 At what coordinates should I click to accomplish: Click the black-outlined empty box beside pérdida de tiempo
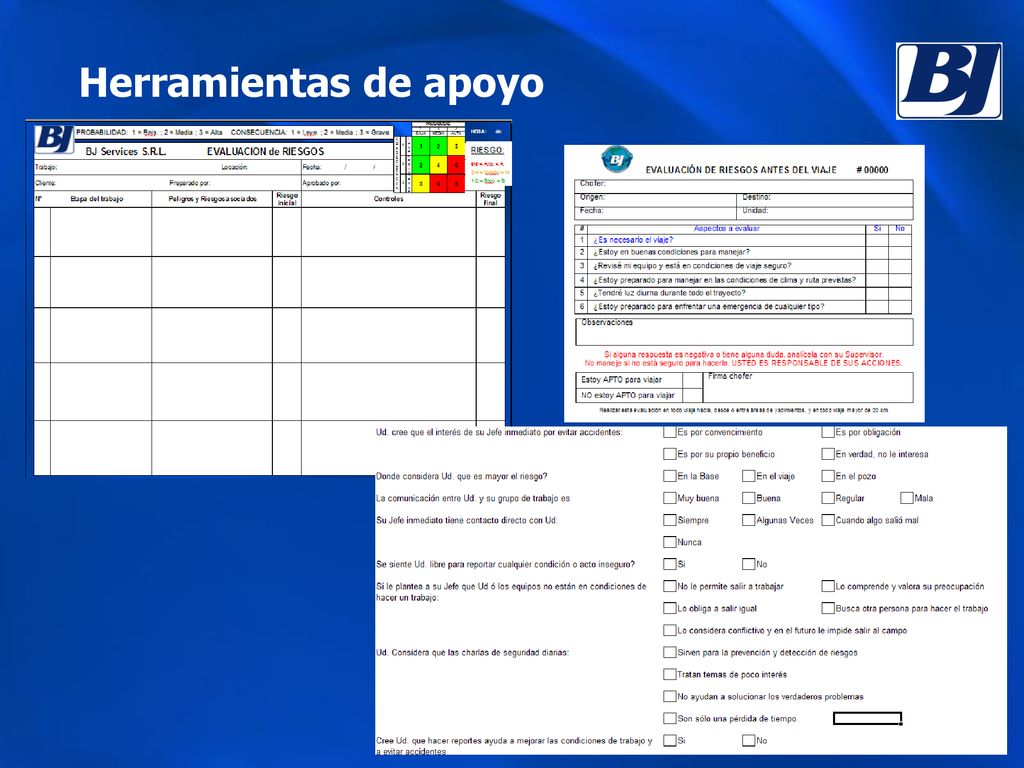tap(867, 718)
